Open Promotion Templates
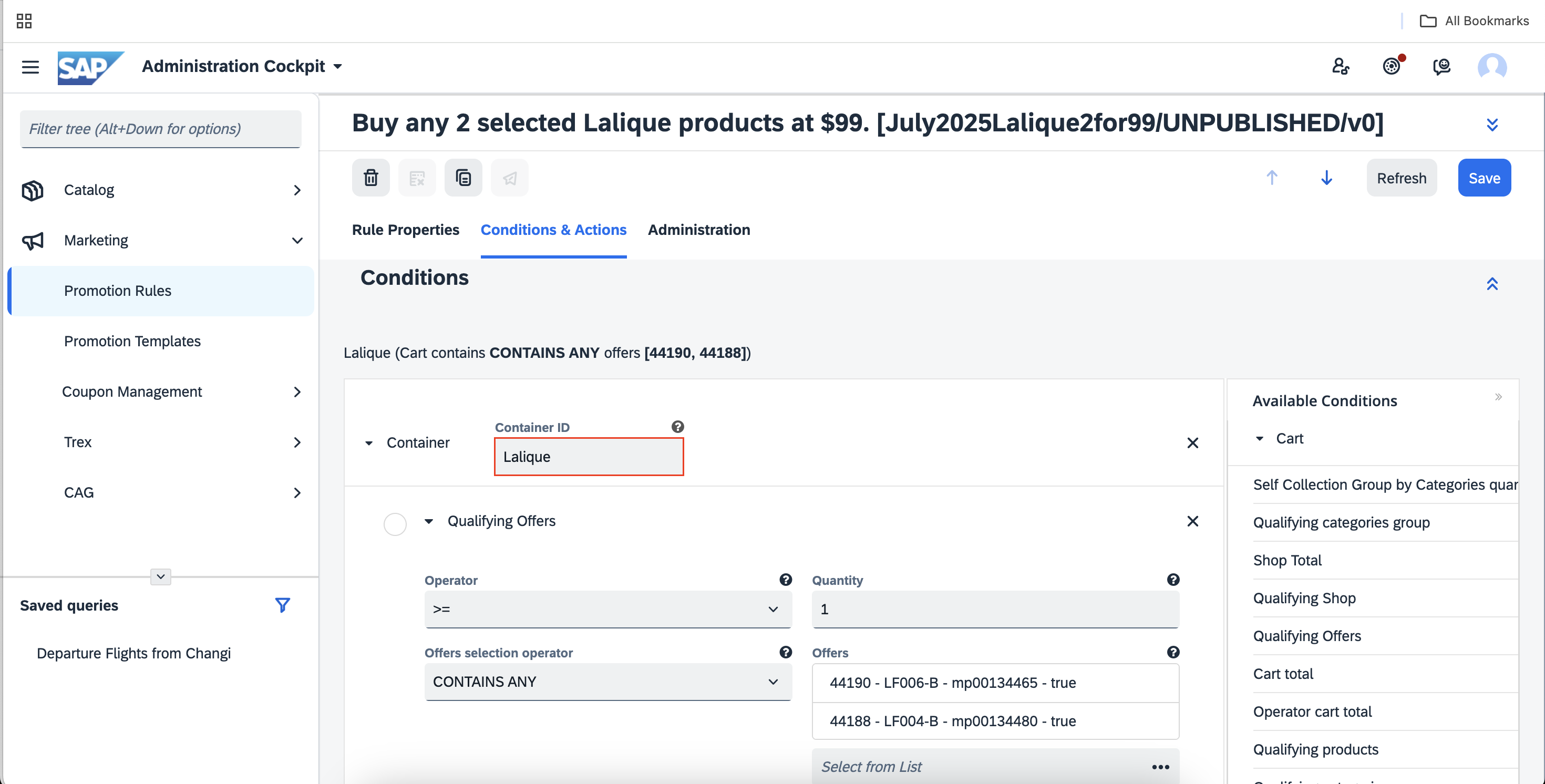Screen dimensions: 1545x784 point(132,342)
